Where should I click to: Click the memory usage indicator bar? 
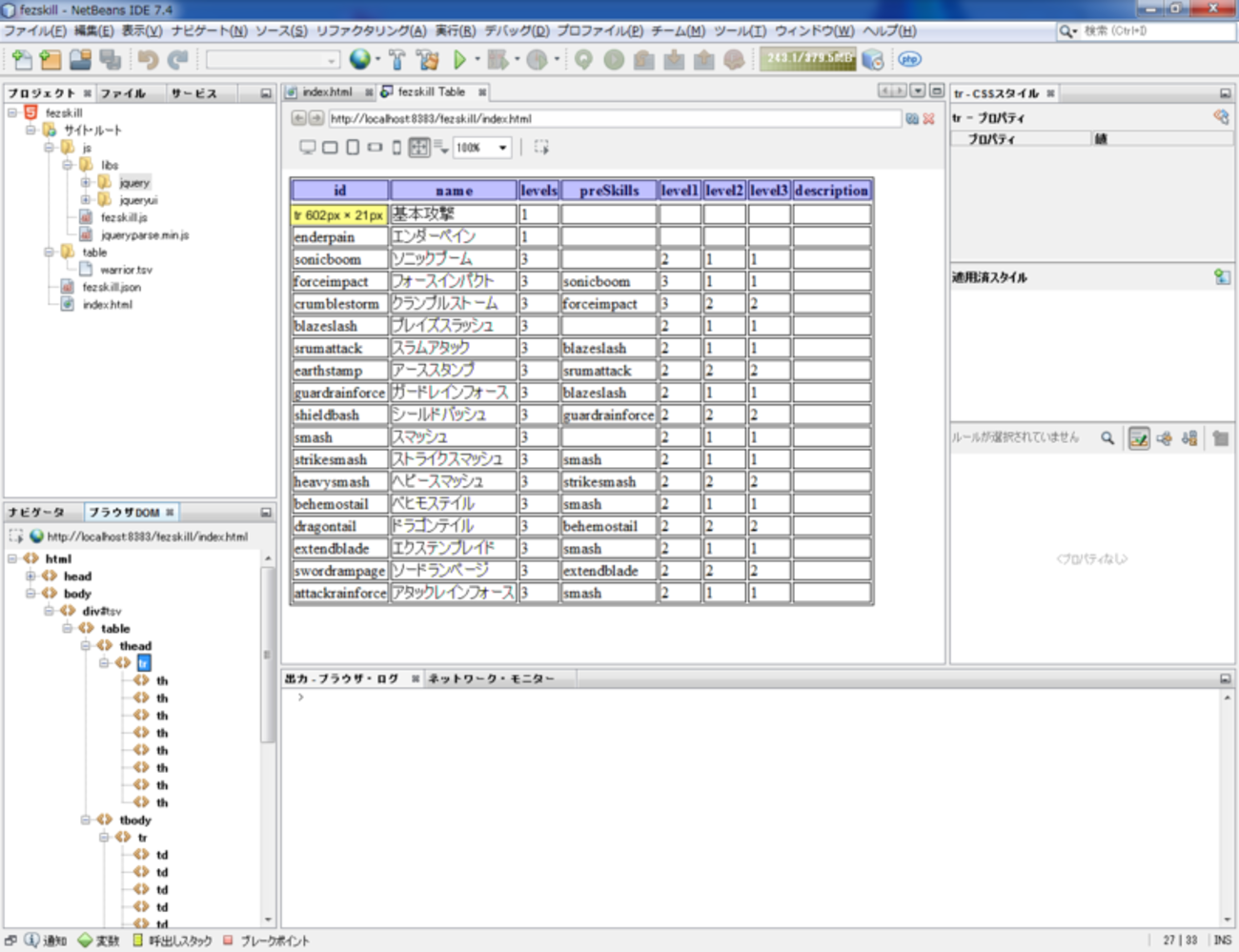click(809, 59)
